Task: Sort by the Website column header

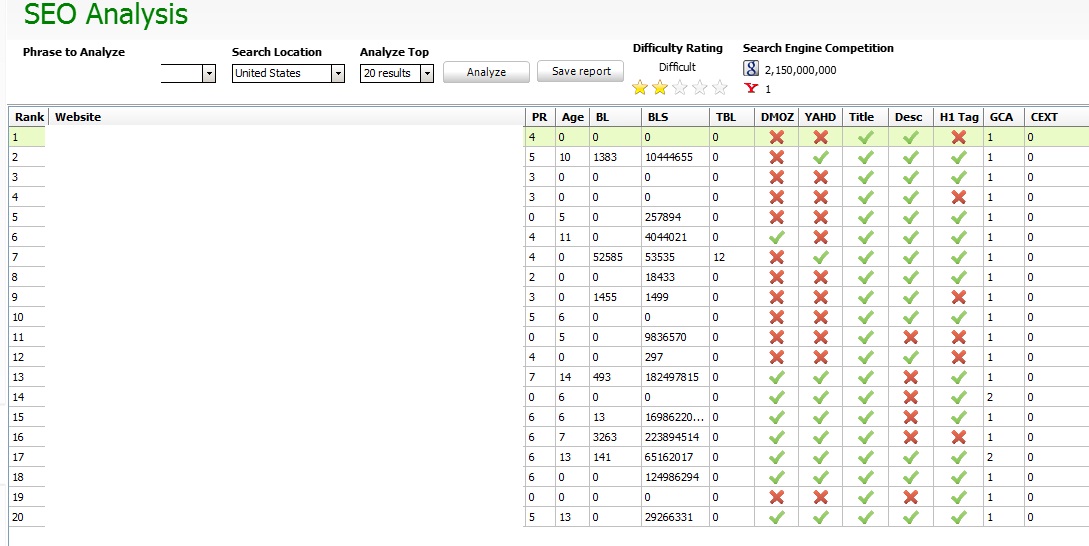Action: (287, 117)
